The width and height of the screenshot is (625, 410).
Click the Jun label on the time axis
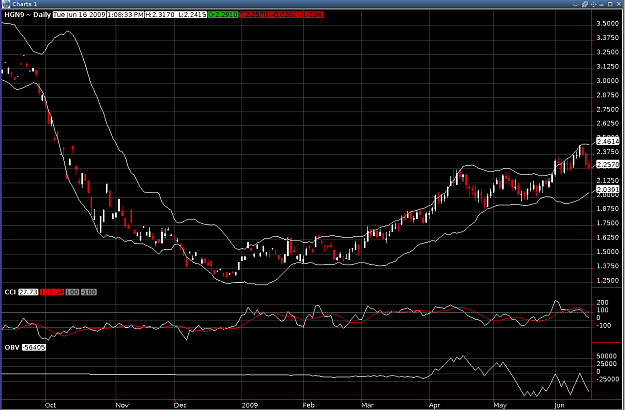coord(560,405)
